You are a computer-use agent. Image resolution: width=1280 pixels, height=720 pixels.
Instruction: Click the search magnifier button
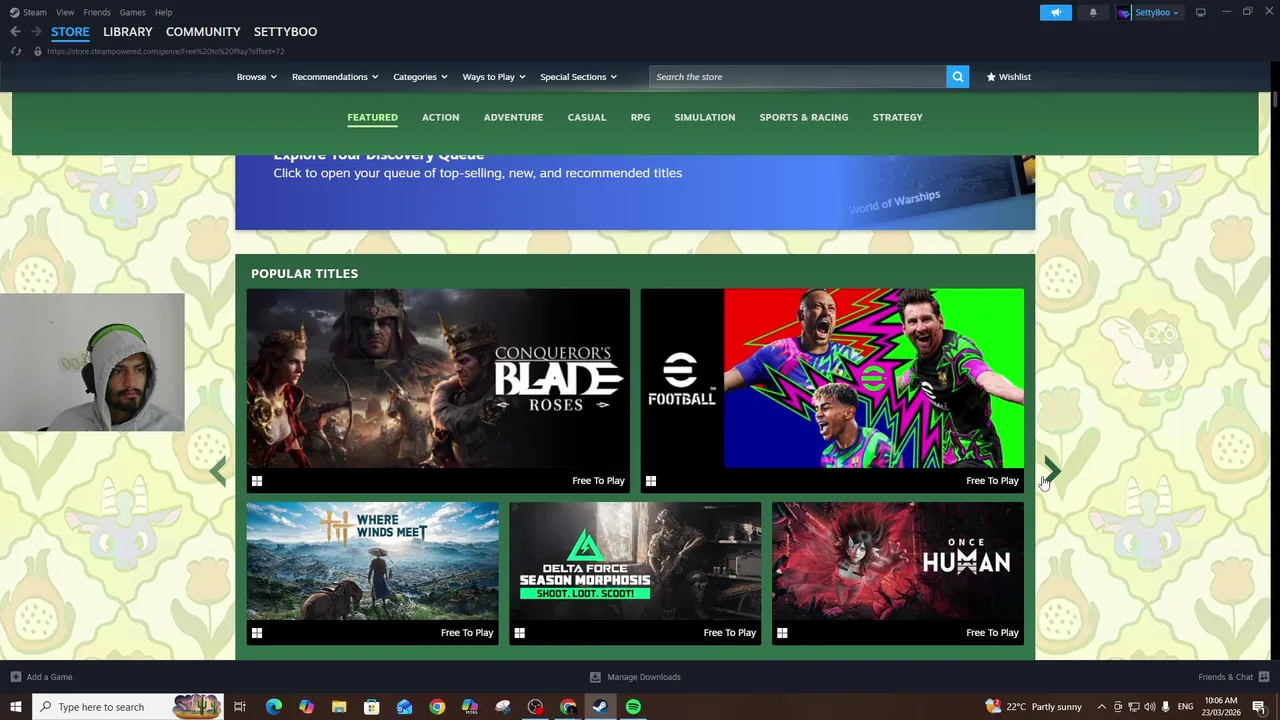pos(957,77)
